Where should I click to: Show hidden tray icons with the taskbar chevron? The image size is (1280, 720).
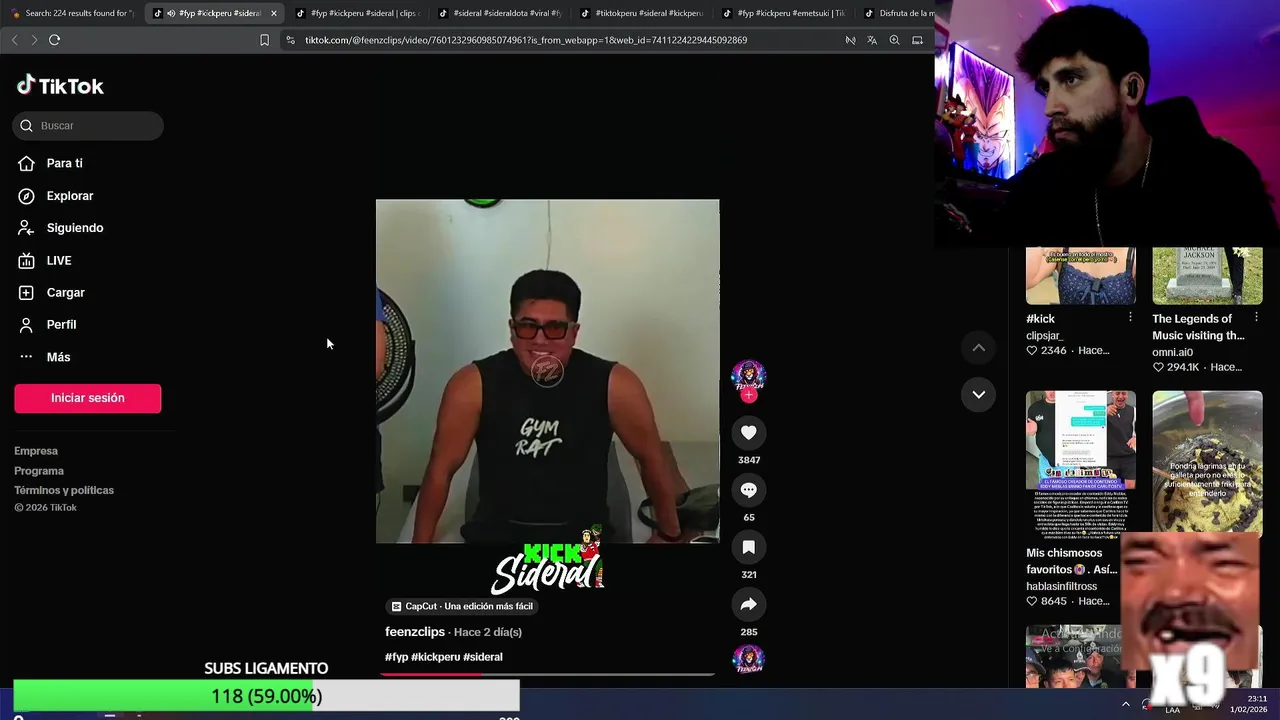1126,704
